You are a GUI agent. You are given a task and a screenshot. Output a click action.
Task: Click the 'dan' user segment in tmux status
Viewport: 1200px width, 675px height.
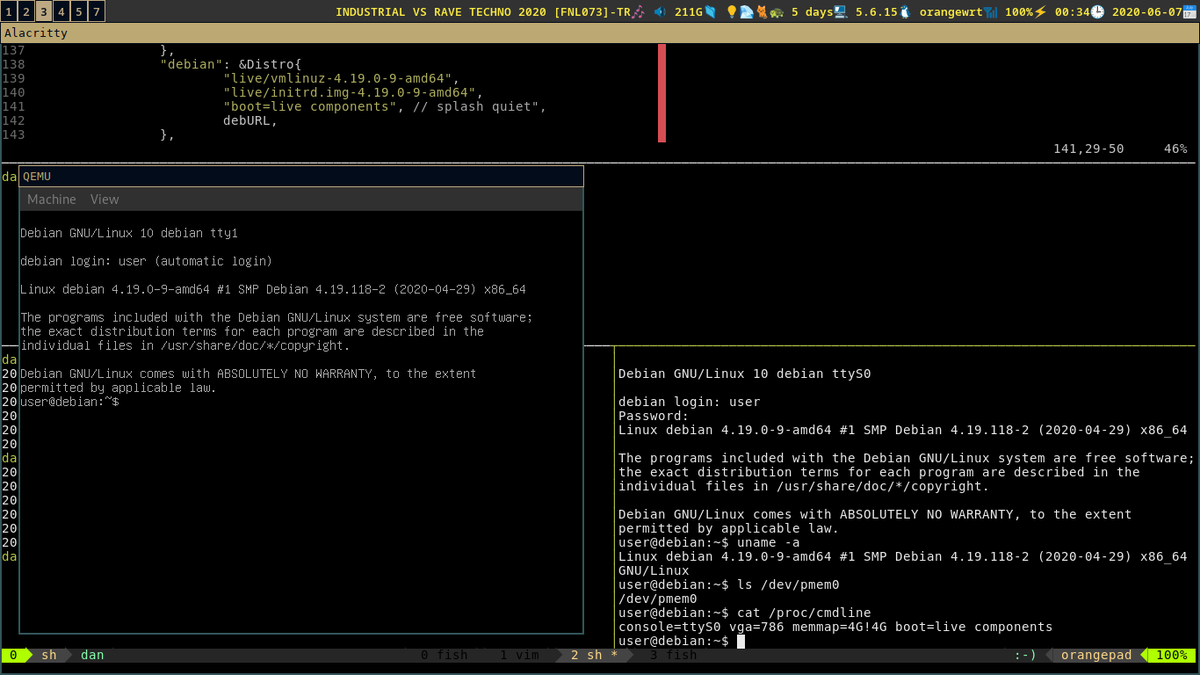pyautogui.click(x=92, y=655)
